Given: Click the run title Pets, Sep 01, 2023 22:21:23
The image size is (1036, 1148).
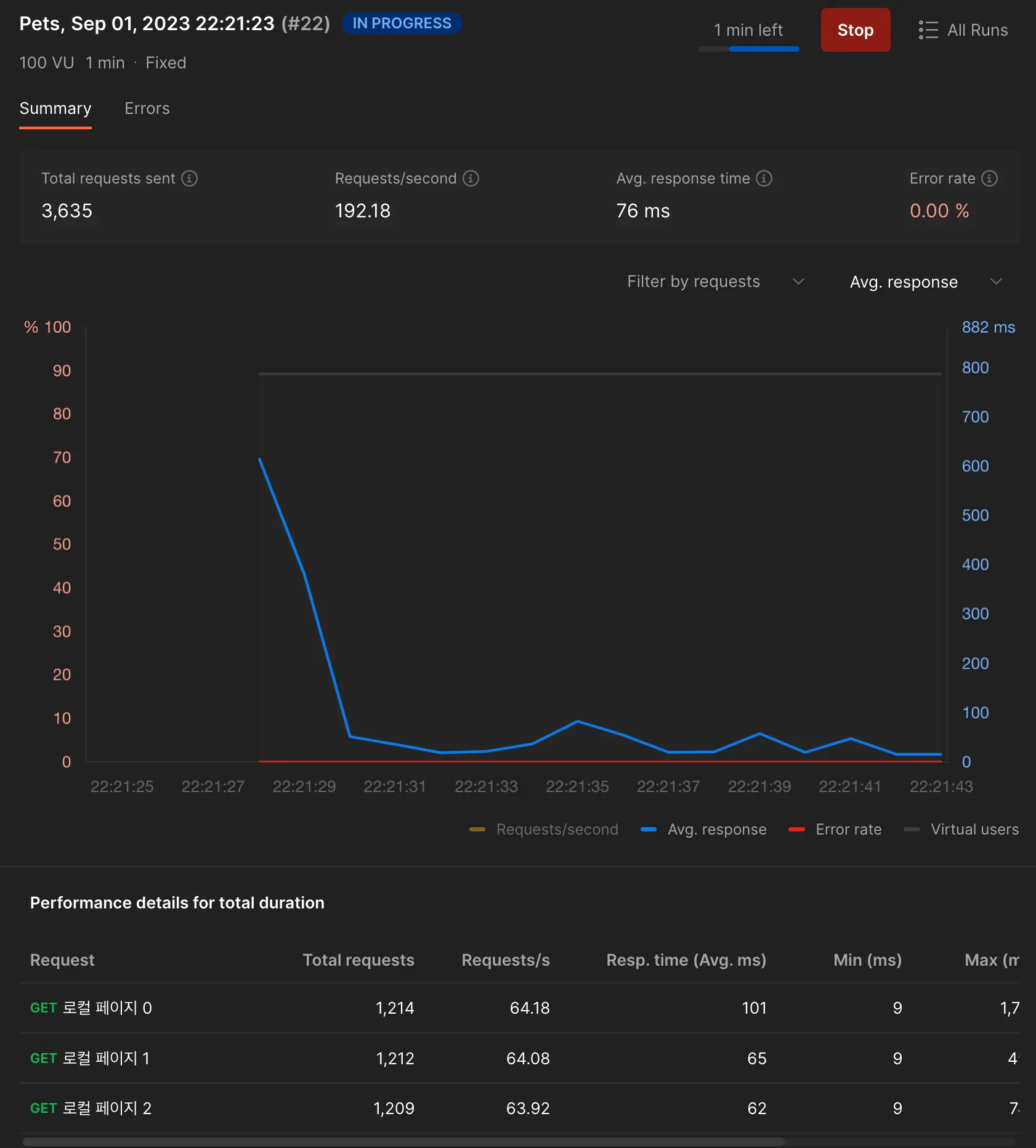Looking at the screenshot, I should (x=147, y=23).
